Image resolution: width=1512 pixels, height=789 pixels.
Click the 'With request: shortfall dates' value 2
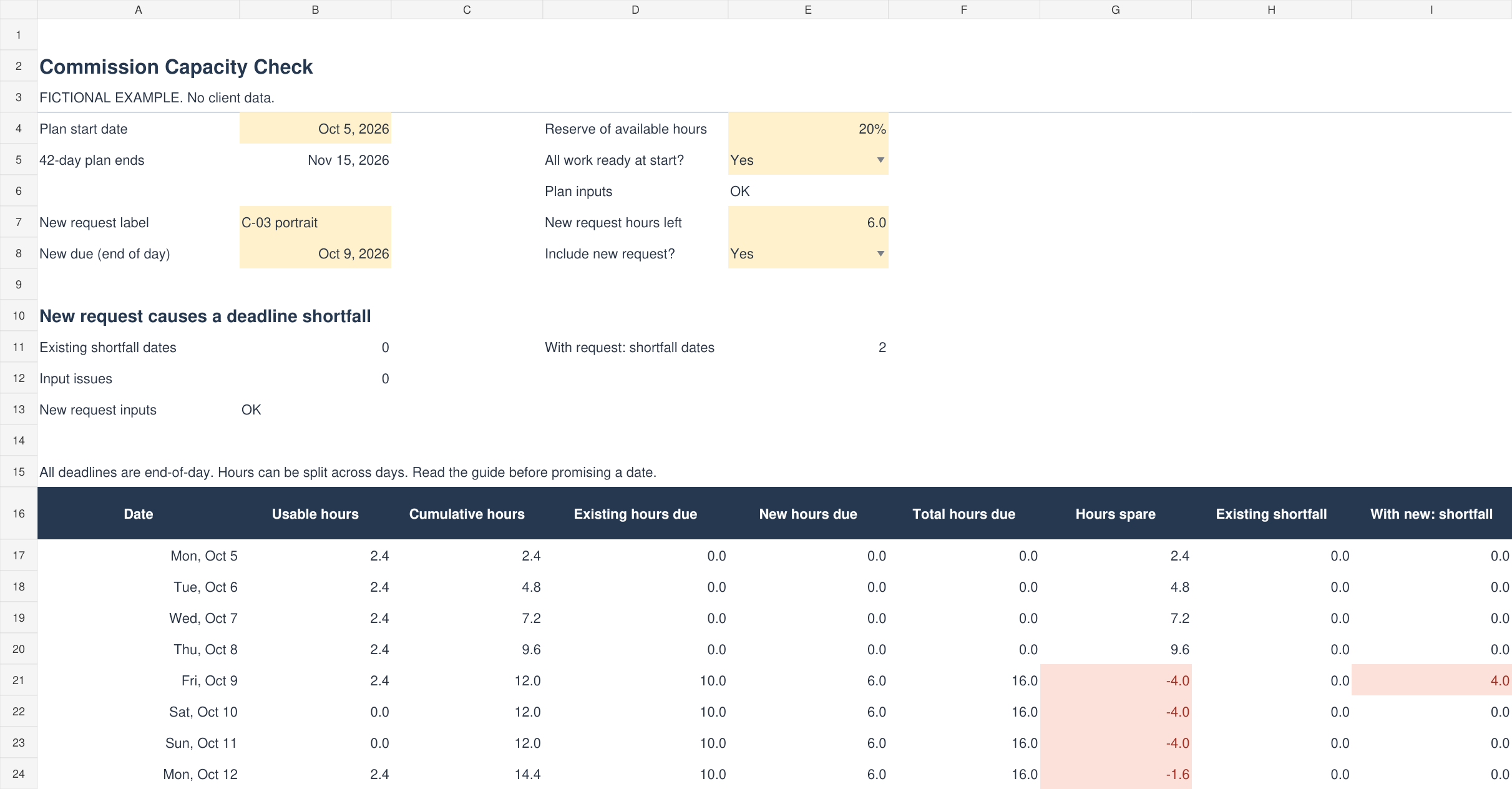point(882,347)
